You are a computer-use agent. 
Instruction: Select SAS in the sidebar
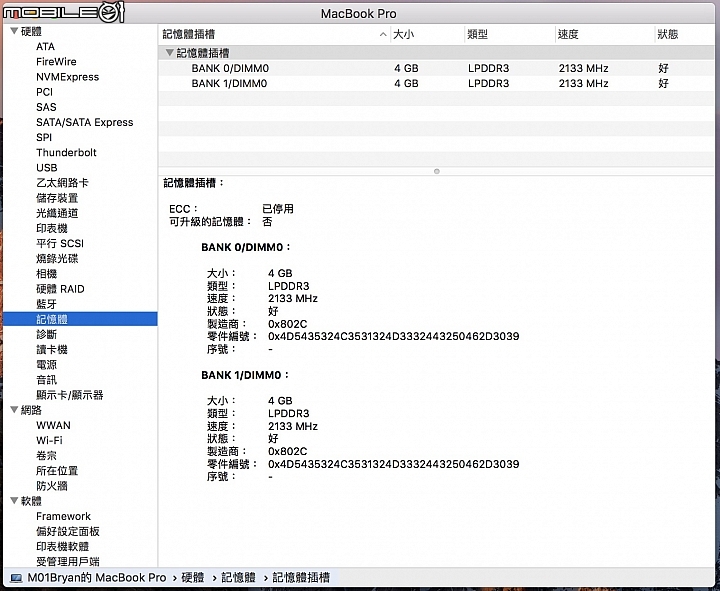click(46, 107)
